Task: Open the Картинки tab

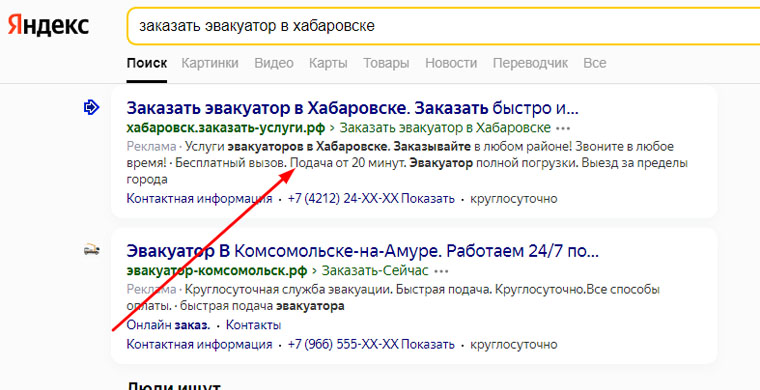Action: (x=210, y=63)
